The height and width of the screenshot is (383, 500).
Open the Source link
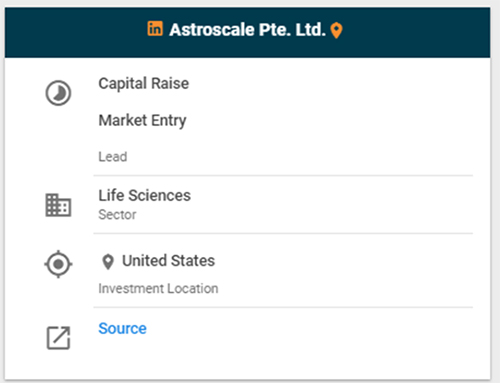(122, 328)
